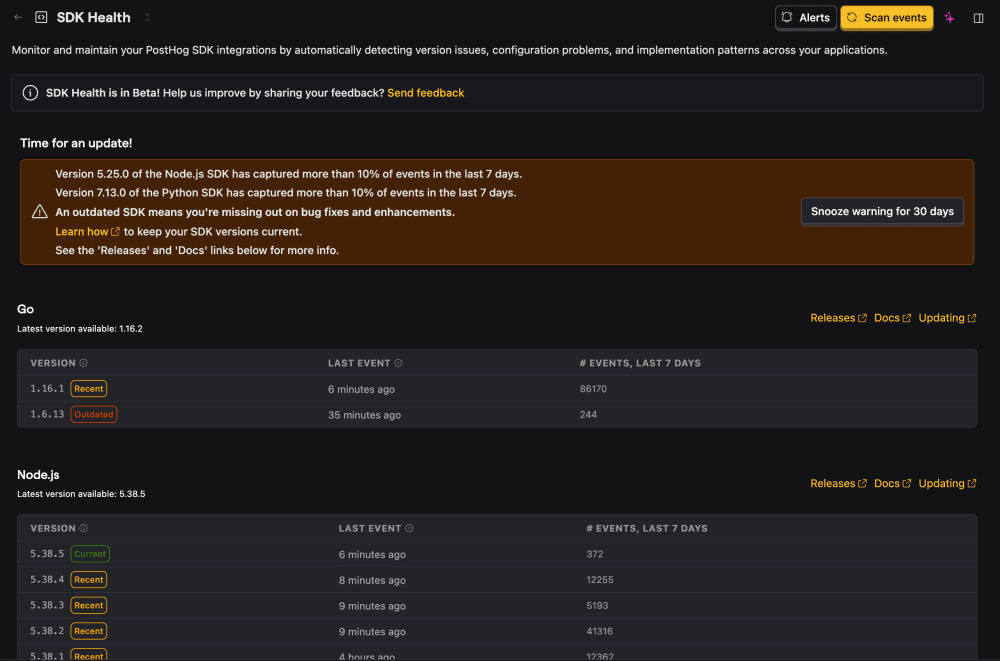Screen dimensions: 1000x661
Task: Click the 86170 events count
Action: coord(593,389)
